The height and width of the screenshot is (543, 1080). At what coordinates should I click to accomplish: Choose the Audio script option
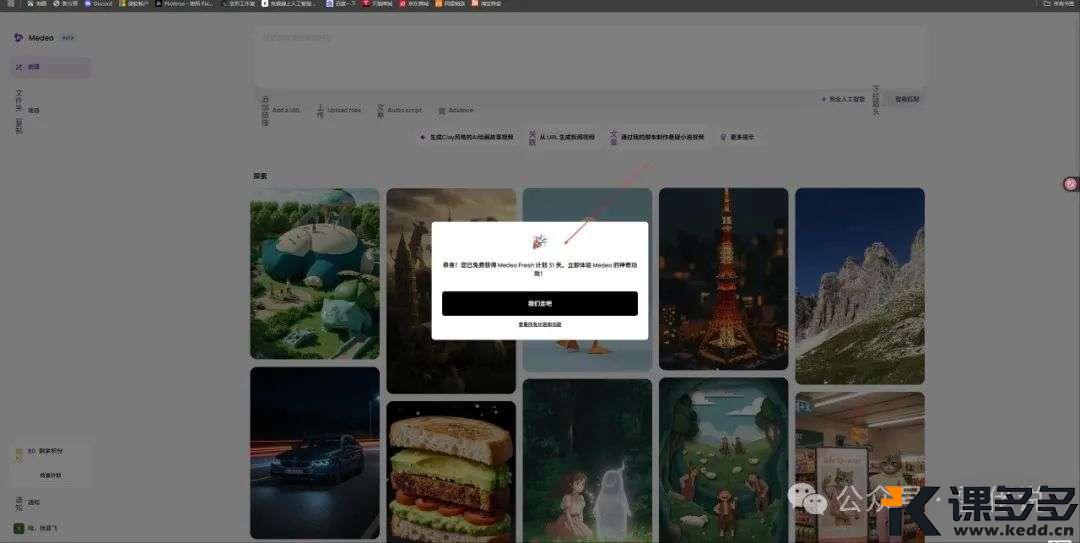point(404,110)
